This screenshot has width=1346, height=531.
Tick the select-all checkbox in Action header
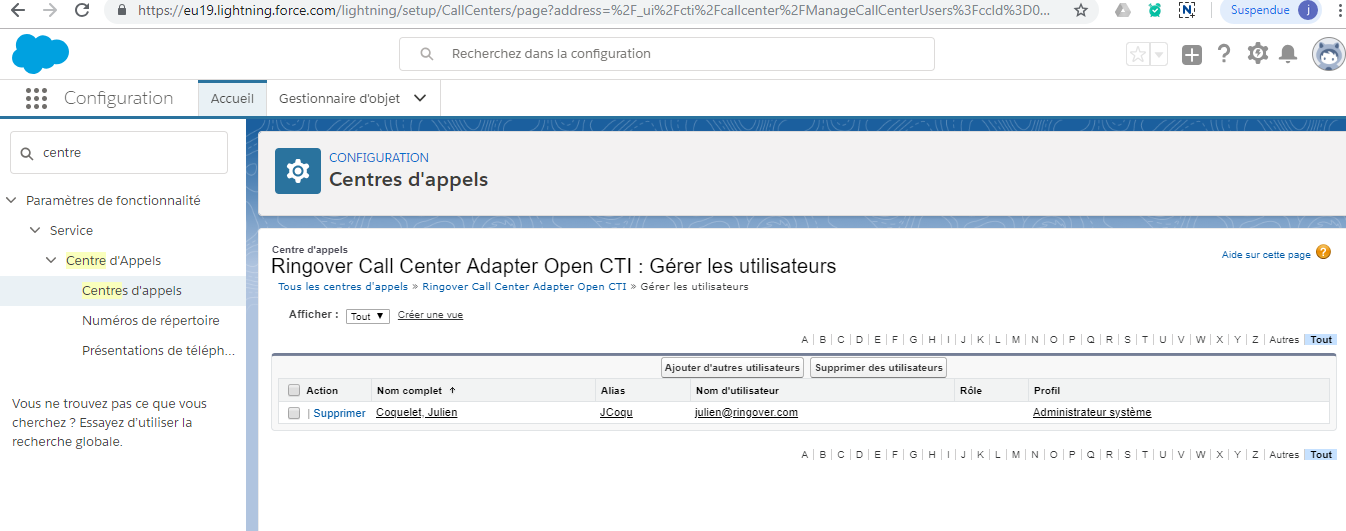point(294,390)
